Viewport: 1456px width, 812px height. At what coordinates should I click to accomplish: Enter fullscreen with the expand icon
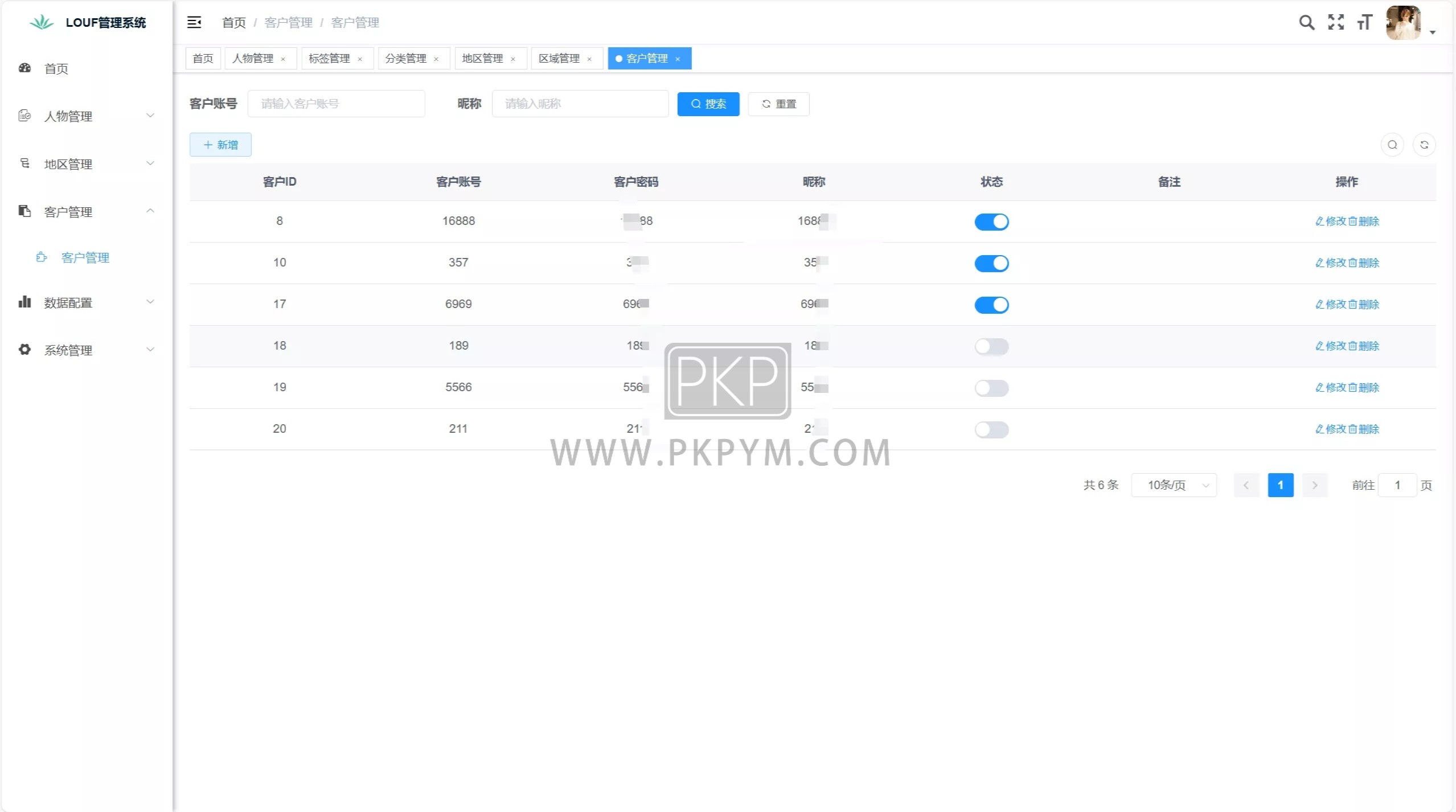point(1336,22)
